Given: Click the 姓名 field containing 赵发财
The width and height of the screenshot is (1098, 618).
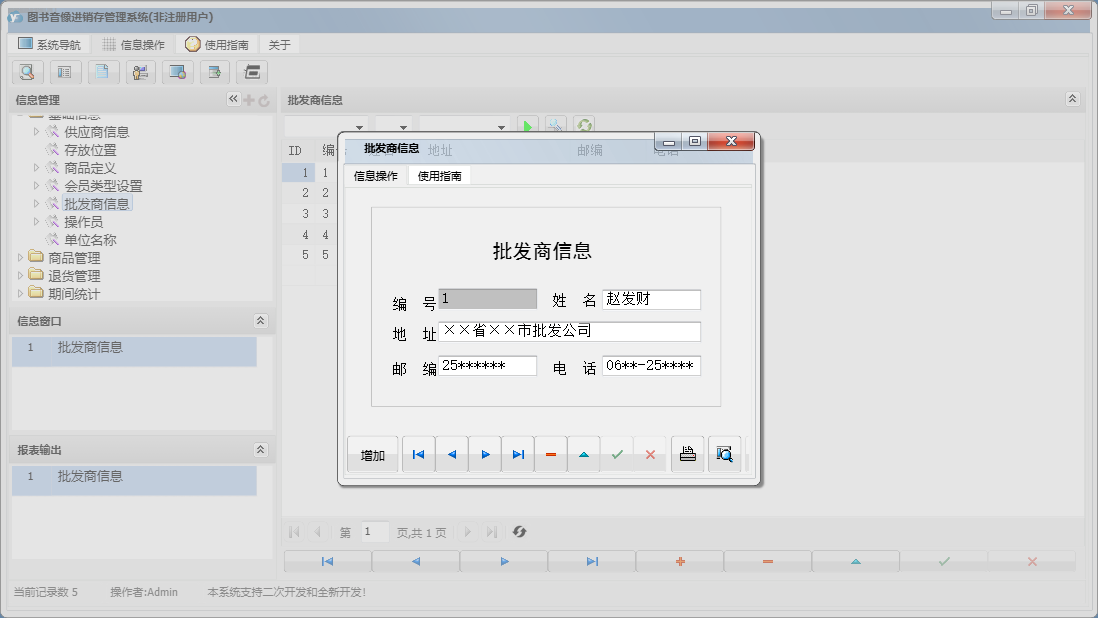Looking at the screenshot, I should (651, 299).
